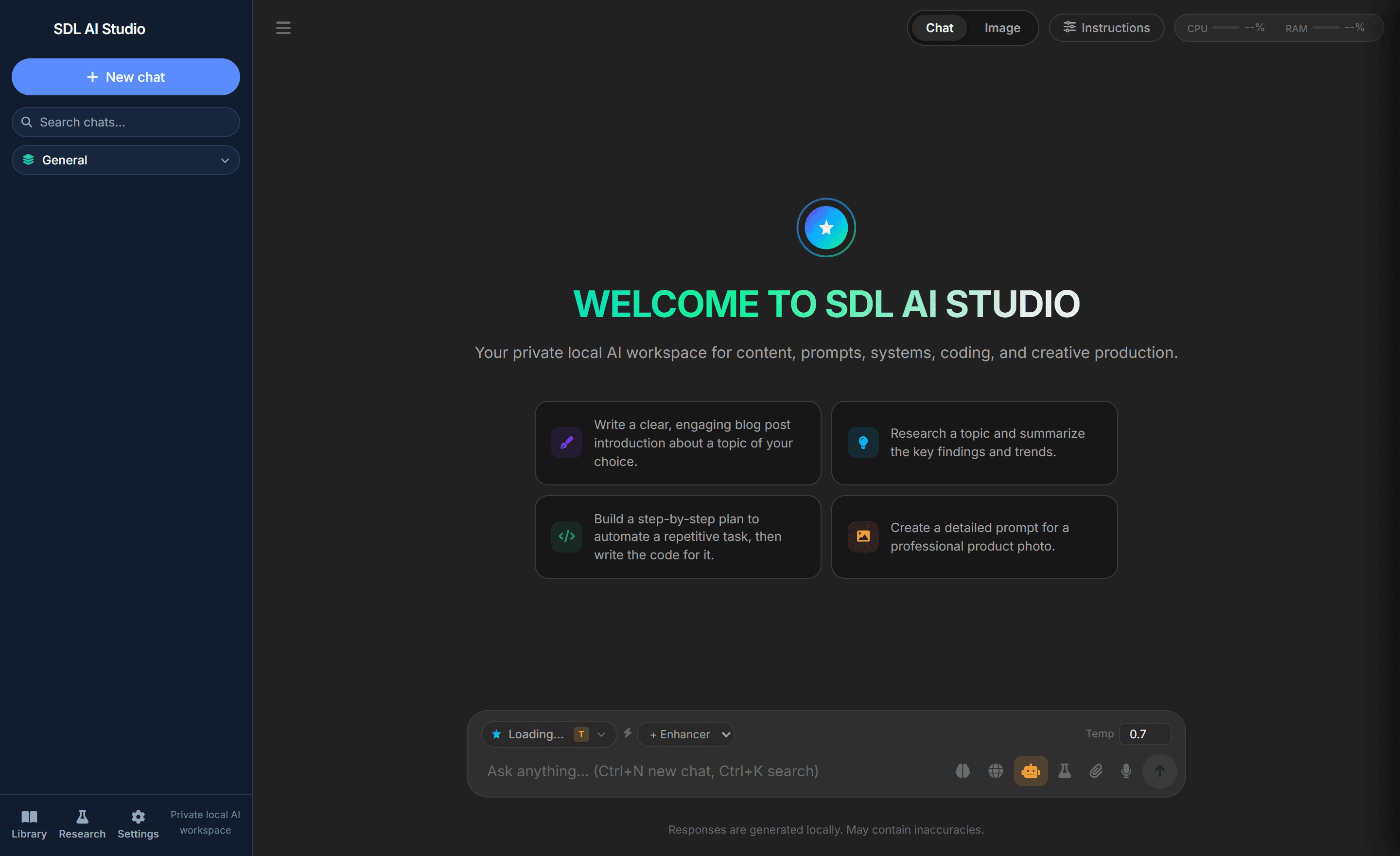
Task: Click the Responses are generated locally disclaimer
Action: point(826,829)
